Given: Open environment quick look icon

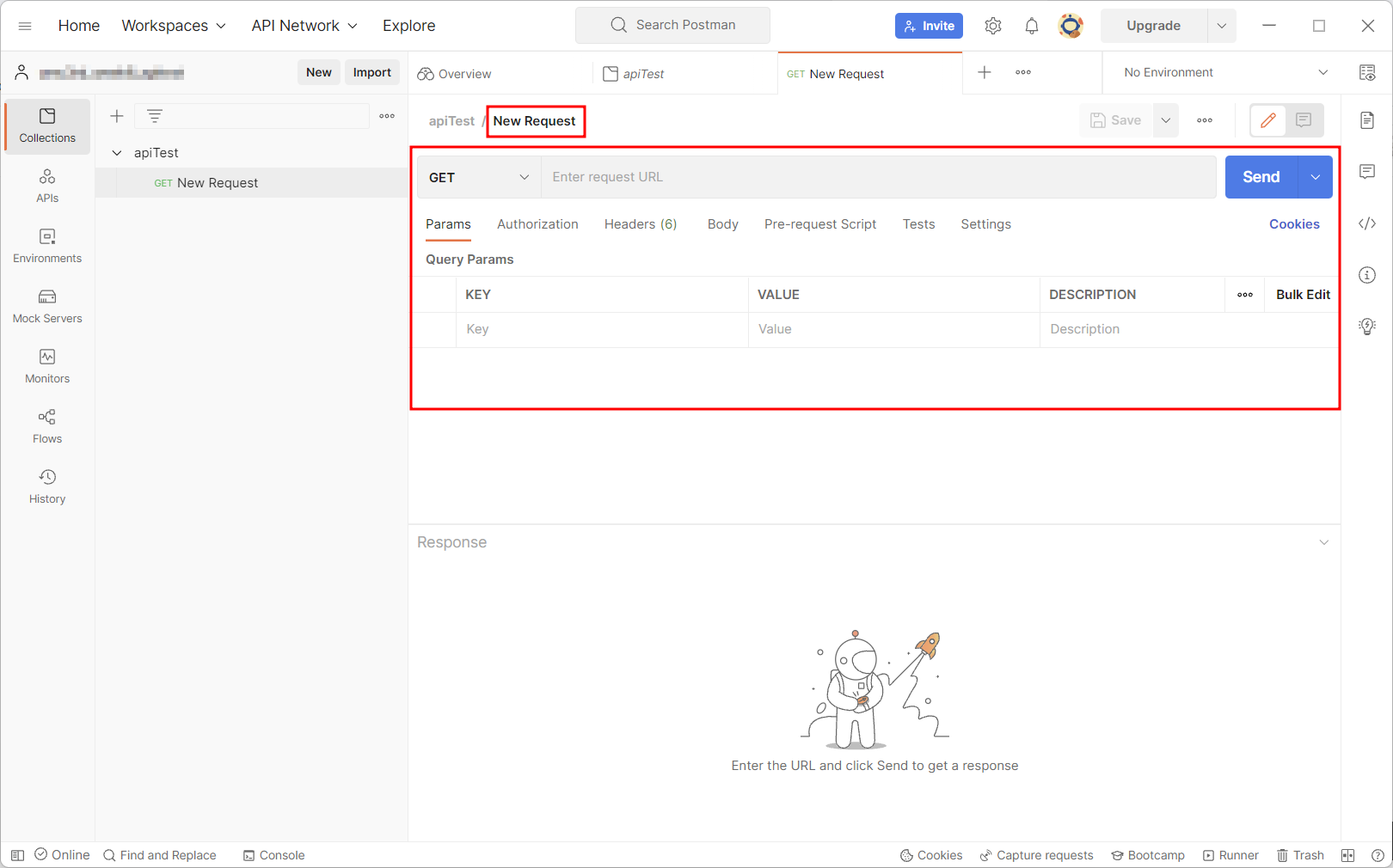Looking at the screenshot, I should point(1367,72).
